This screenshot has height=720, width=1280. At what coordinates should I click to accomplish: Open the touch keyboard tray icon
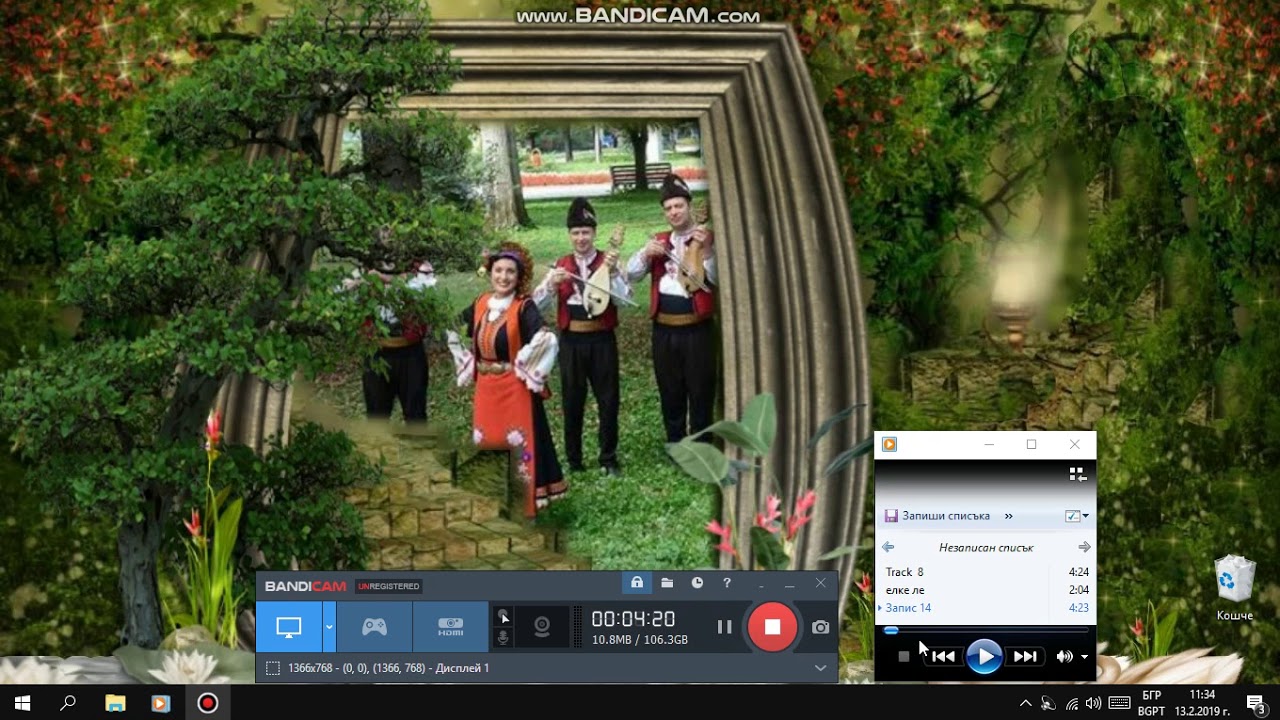click(1119, 703)
